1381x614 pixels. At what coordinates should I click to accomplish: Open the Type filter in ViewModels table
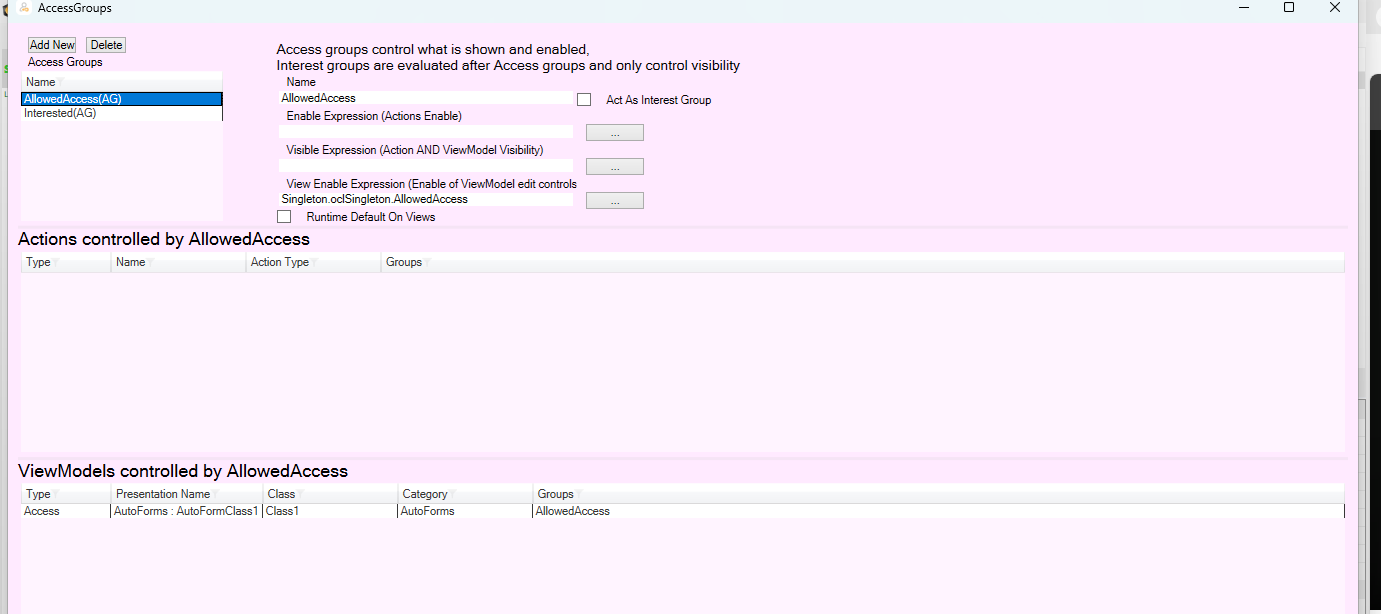(55, 494)
